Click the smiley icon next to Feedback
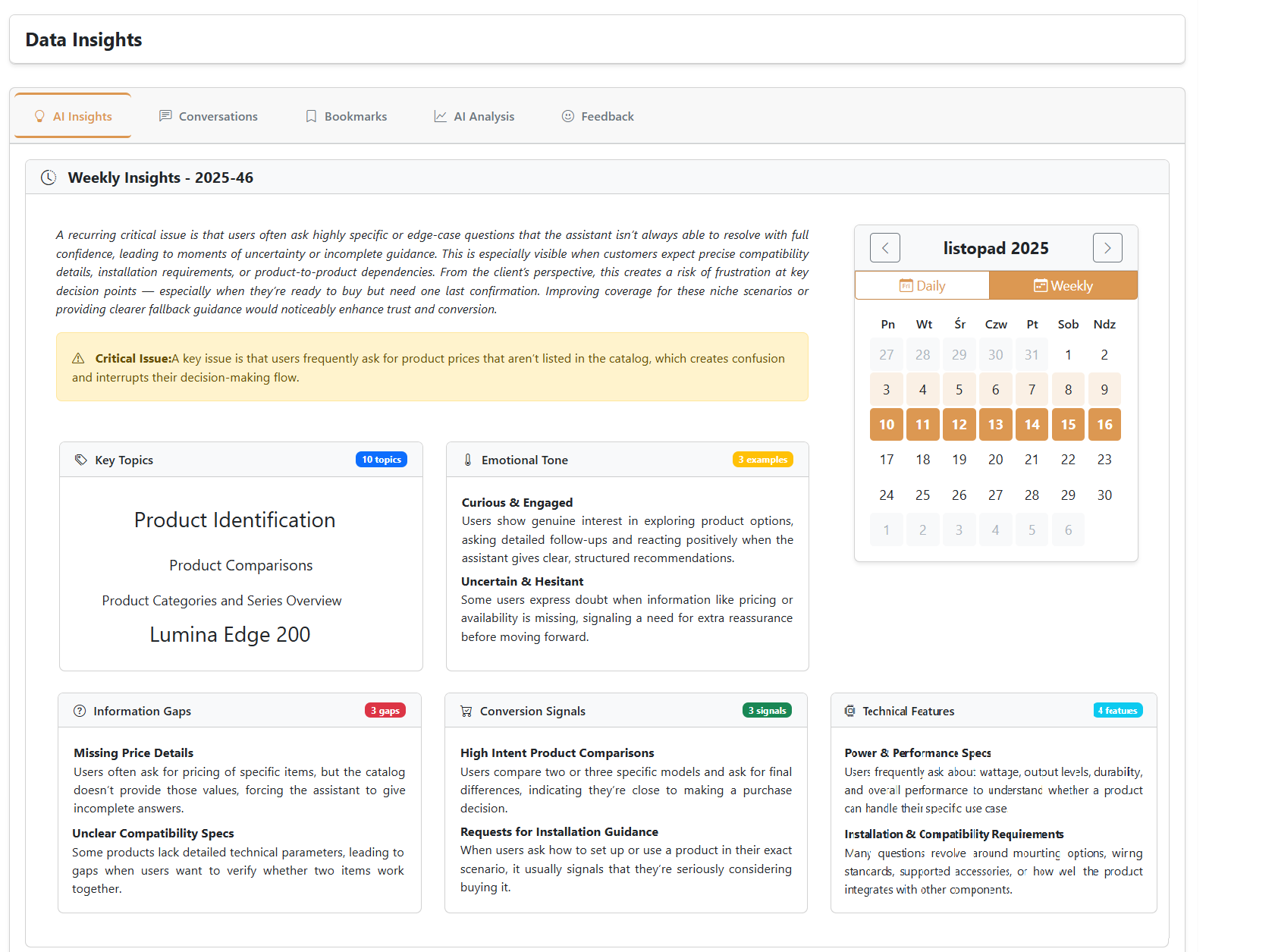 tap(568, 115)
